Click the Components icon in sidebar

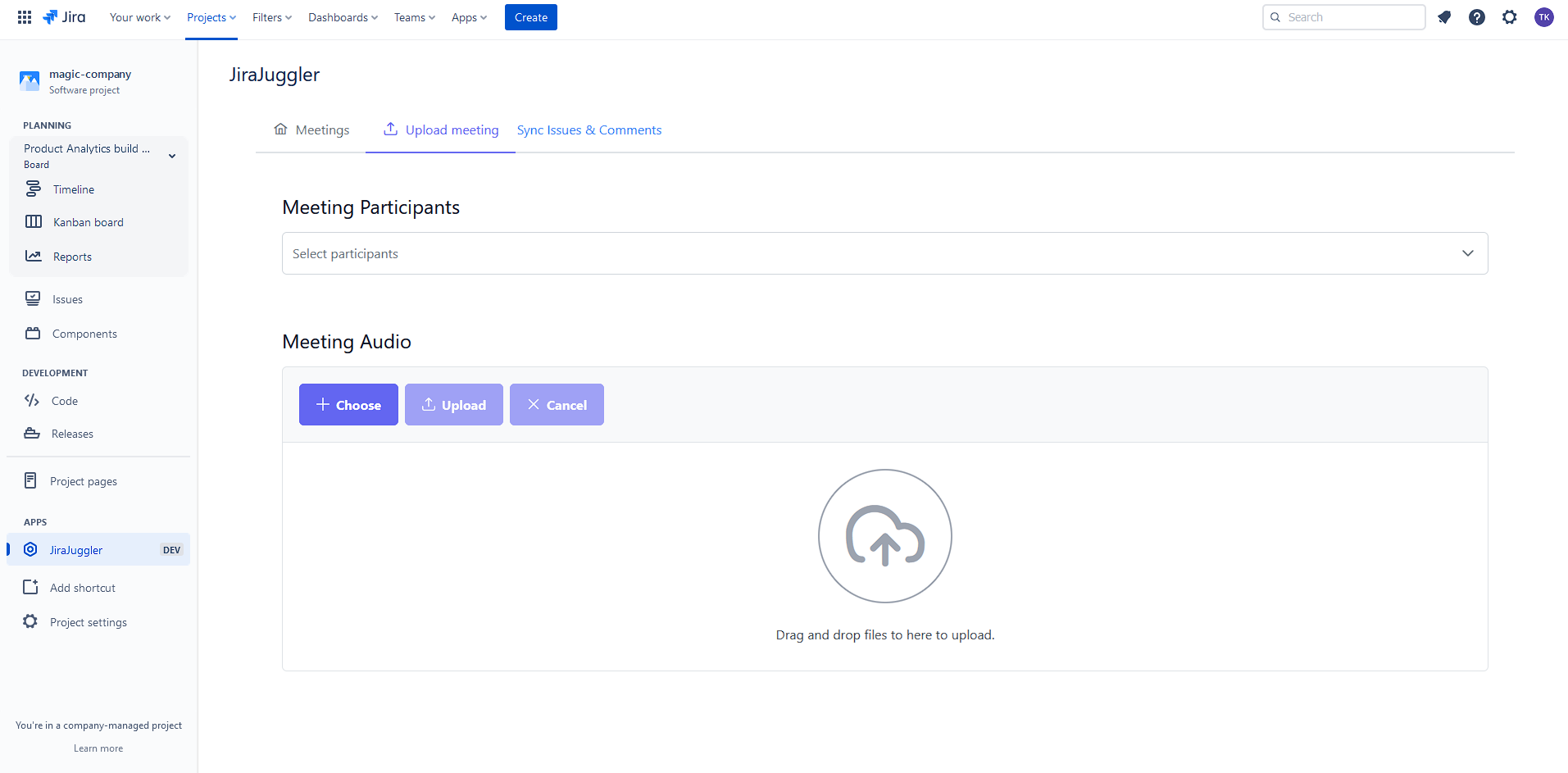click(33, 333)
